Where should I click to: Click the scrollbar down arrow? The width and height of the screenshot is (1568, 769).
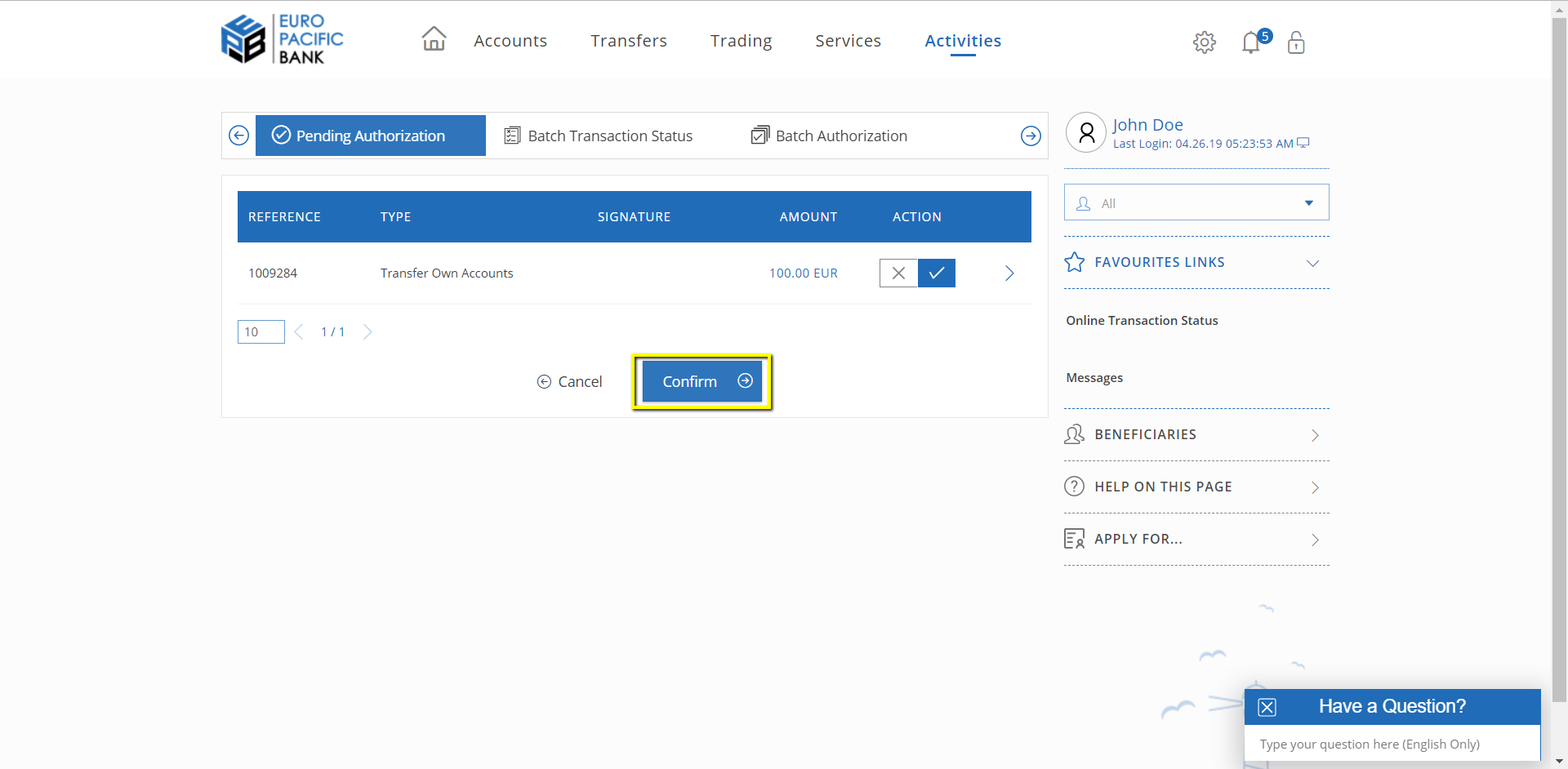[x=1559, y=762]
